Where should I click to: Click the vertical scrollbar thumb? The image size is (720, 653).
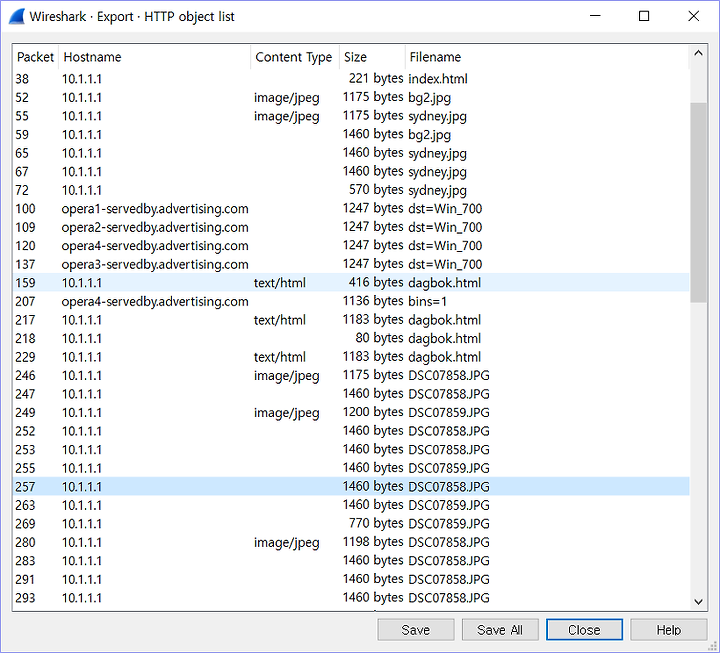click(x=698, y=202)
